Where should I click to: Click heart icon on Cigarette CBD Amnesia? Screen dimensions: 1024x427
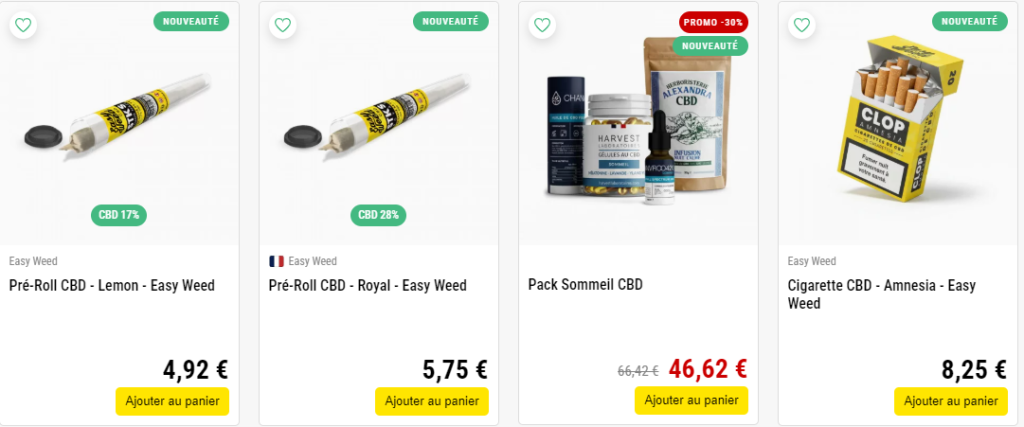(x=801, y=25)
